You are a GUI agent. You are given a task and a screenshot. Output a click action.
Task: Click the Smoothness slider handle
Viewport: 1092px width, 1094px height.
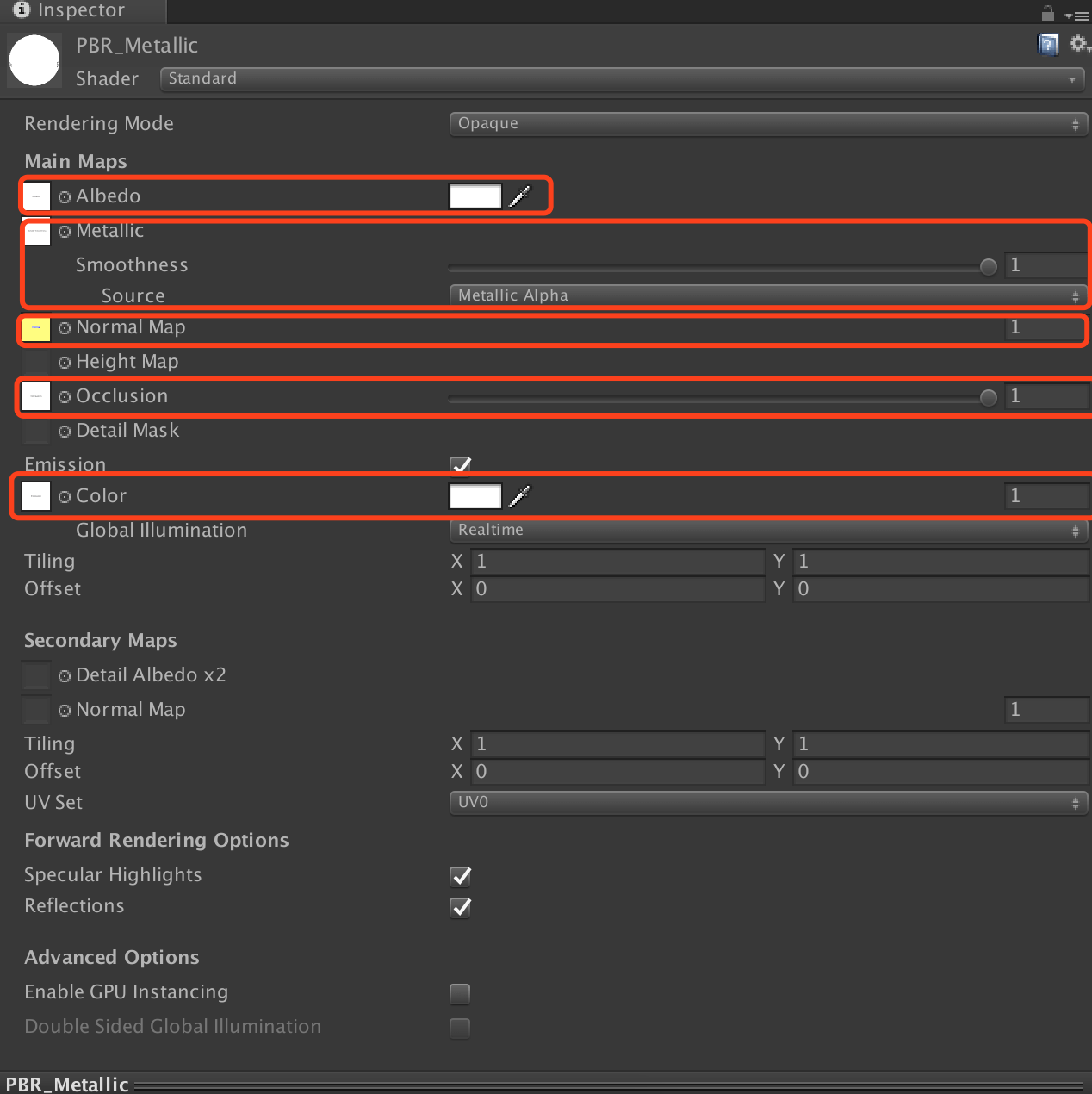point(989,266)
